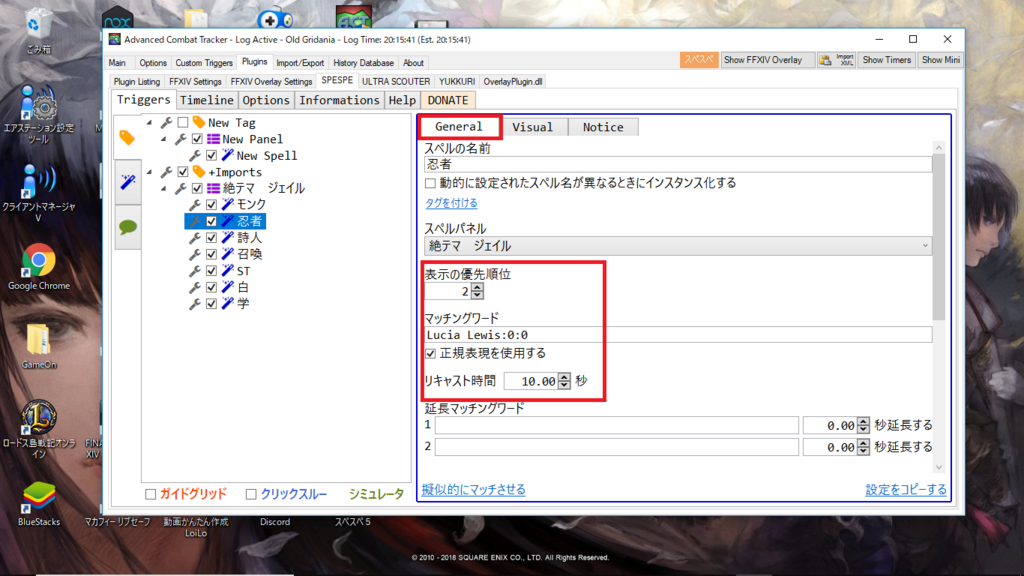Toggle the +Imports checkbox
This screenshot has height=576, width=1024.
tap(183, 172)
